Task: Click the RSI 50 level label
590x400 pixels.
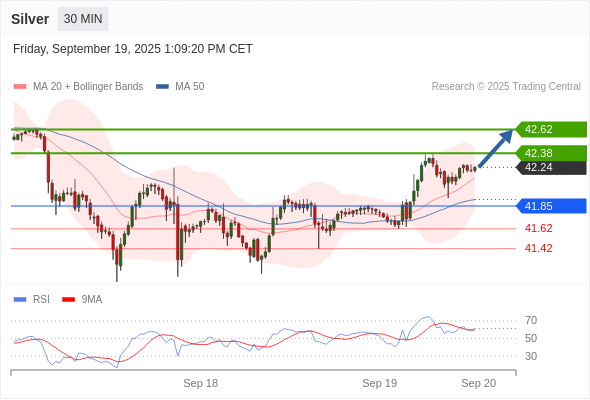Action: tap(531, 338)
